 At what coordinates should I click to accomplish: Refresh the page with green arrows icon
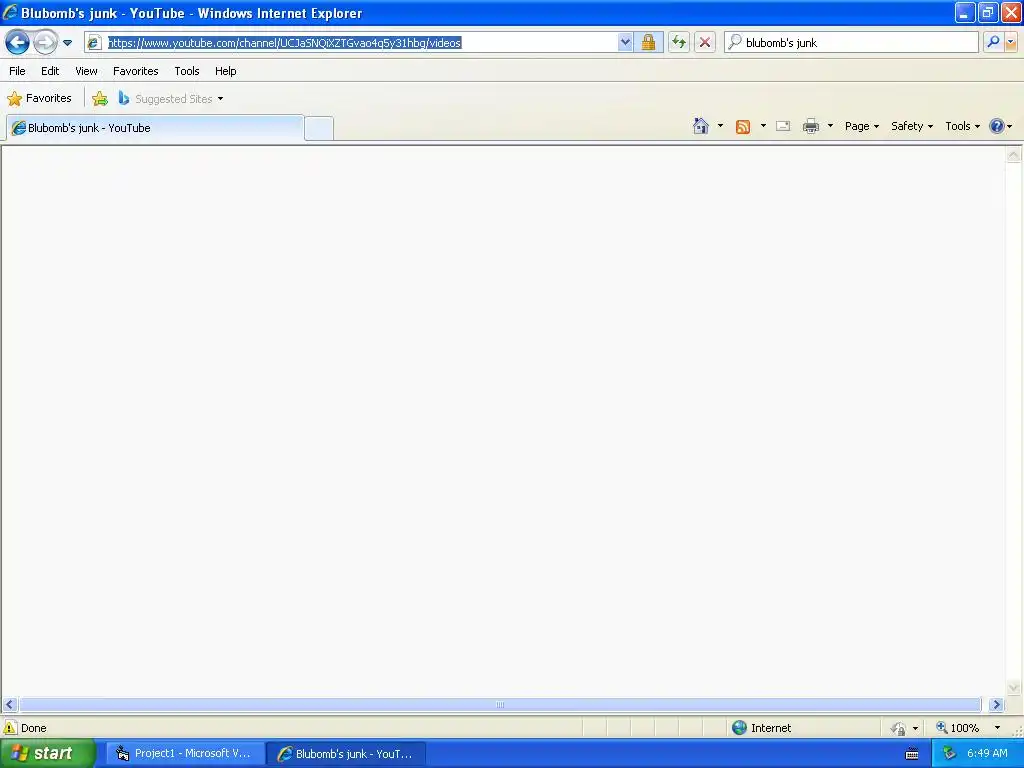[679, 43]
